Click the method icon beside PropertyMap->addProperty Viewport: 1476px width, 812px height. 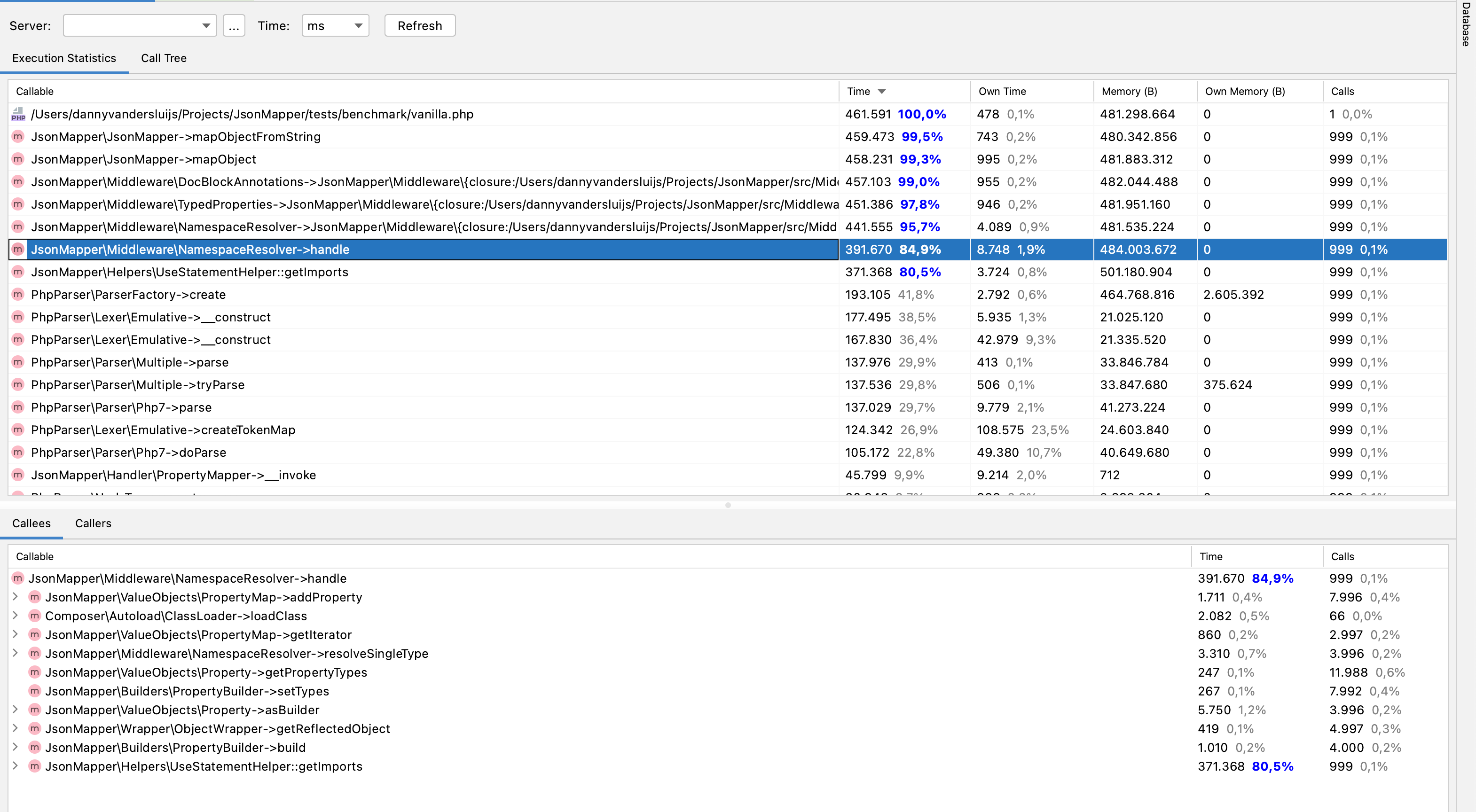[35, 597]
